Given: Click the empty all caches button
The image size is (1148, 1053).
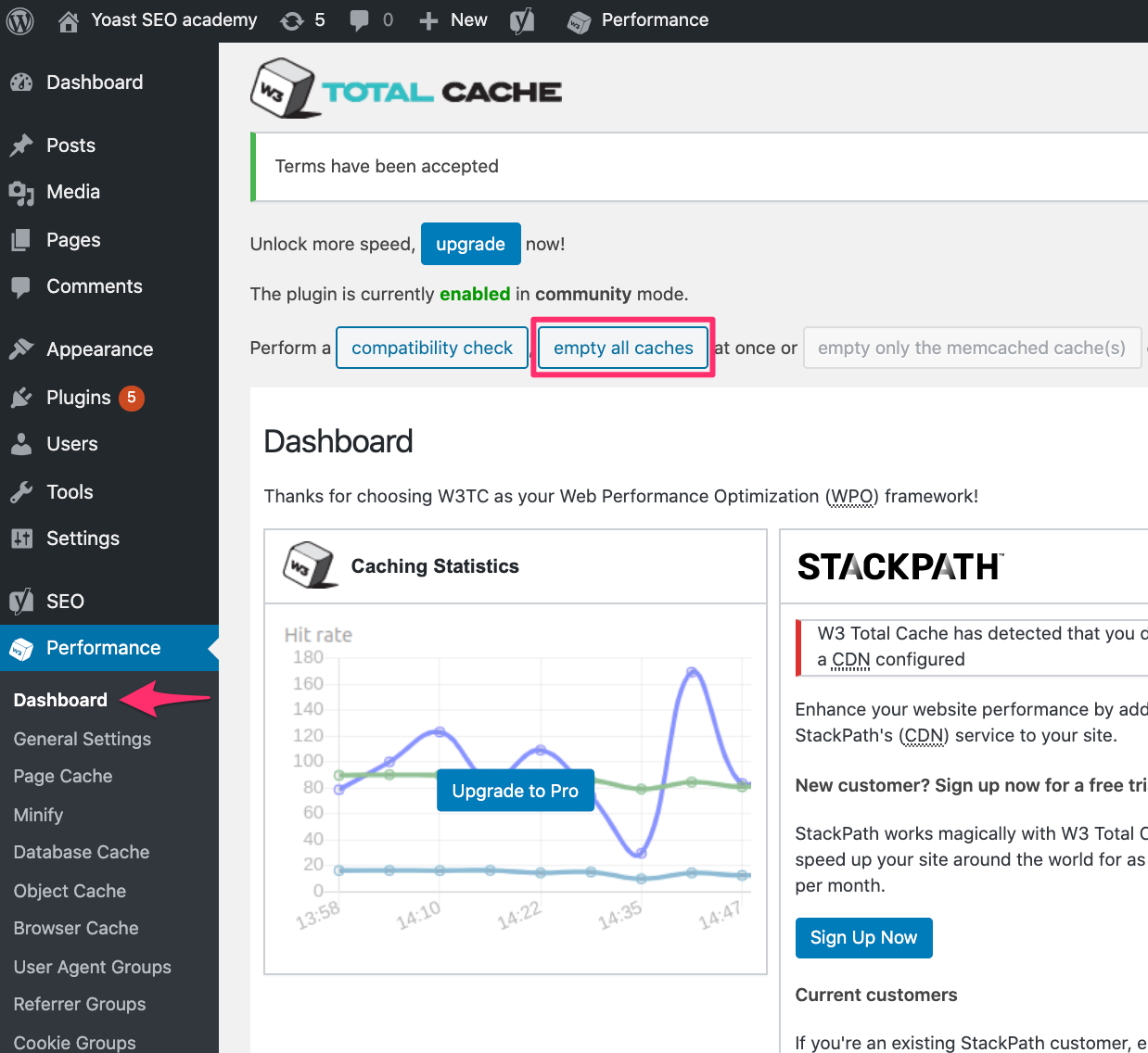Looking at the screenshot, I should (622, 348).
